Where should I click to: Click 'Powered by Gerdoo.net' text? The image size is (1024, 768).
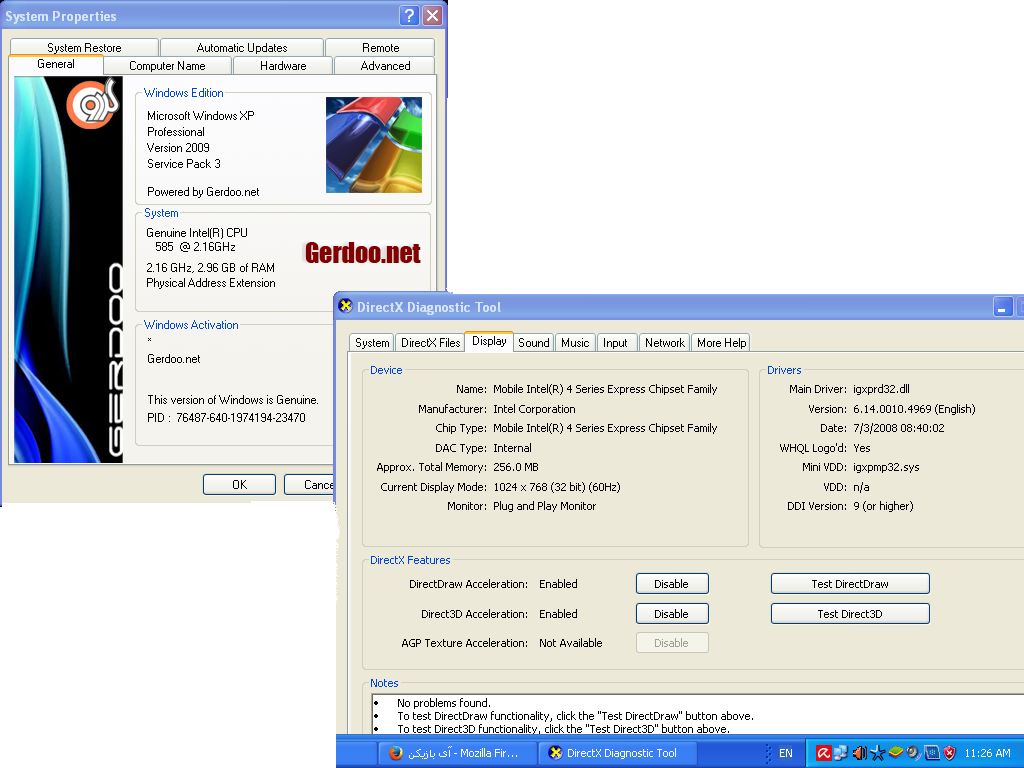tap(203, 192)
